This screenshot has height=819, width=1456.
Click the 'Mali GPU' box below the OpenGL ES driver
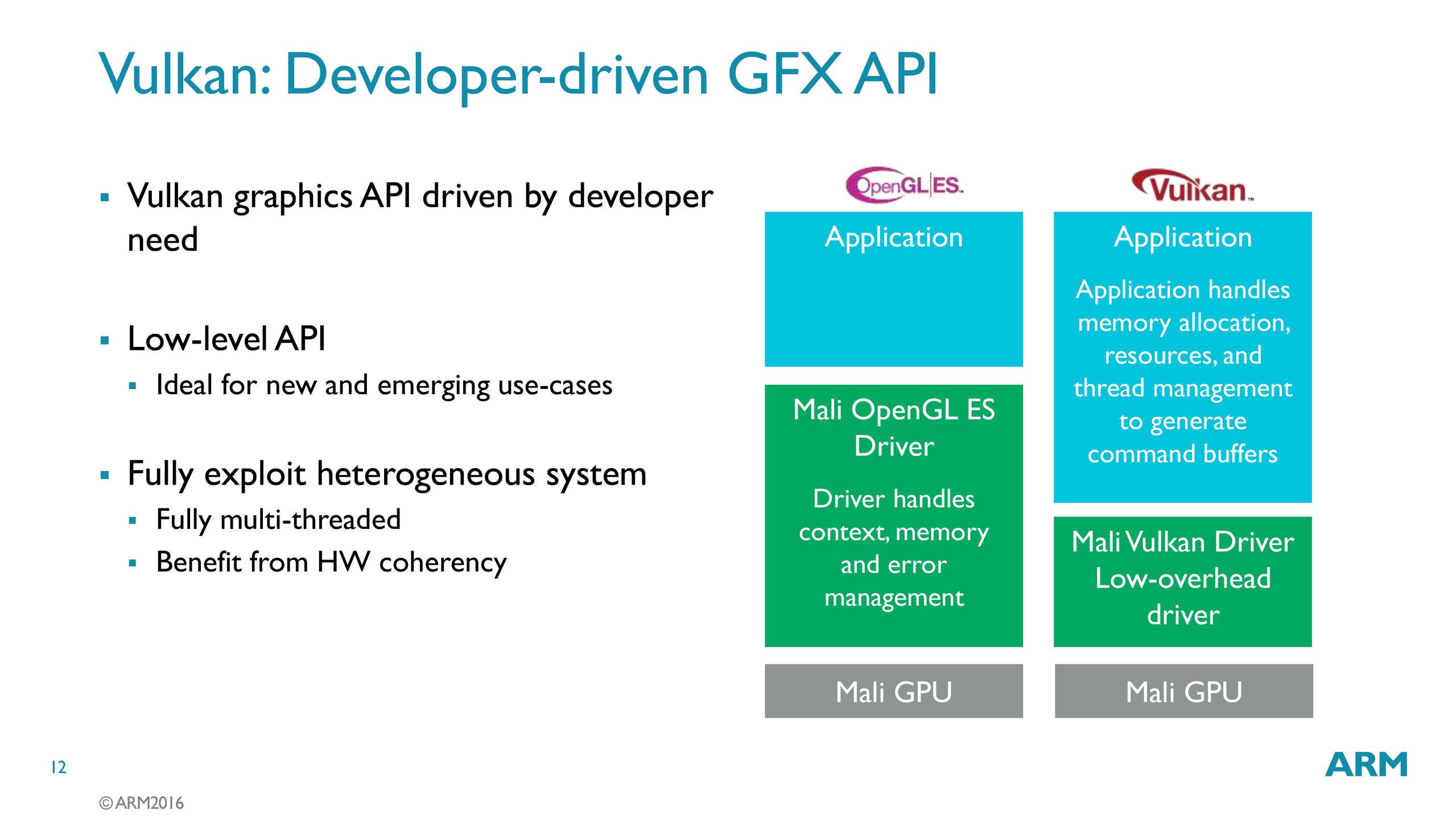point(894,691)
